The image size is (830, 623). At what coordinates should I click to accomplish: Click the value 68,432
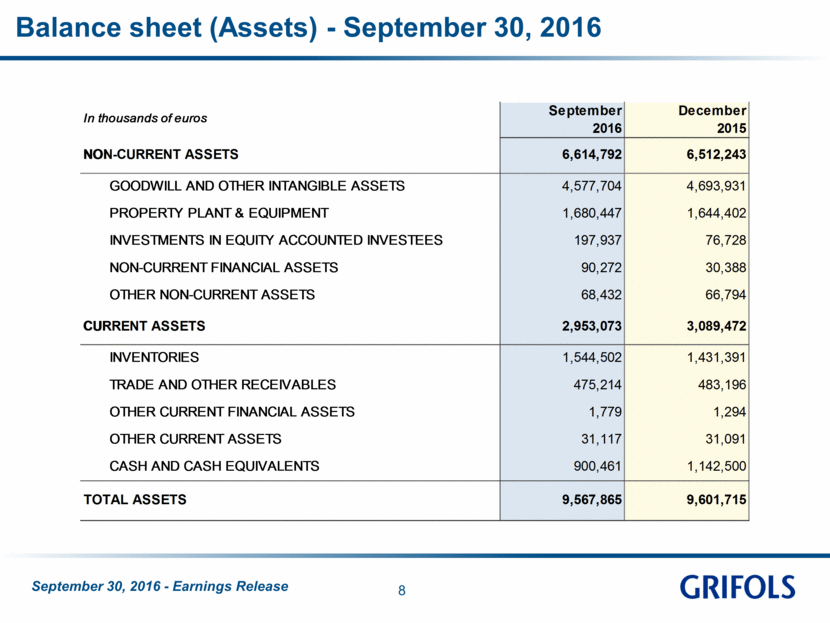click(601, 294)
